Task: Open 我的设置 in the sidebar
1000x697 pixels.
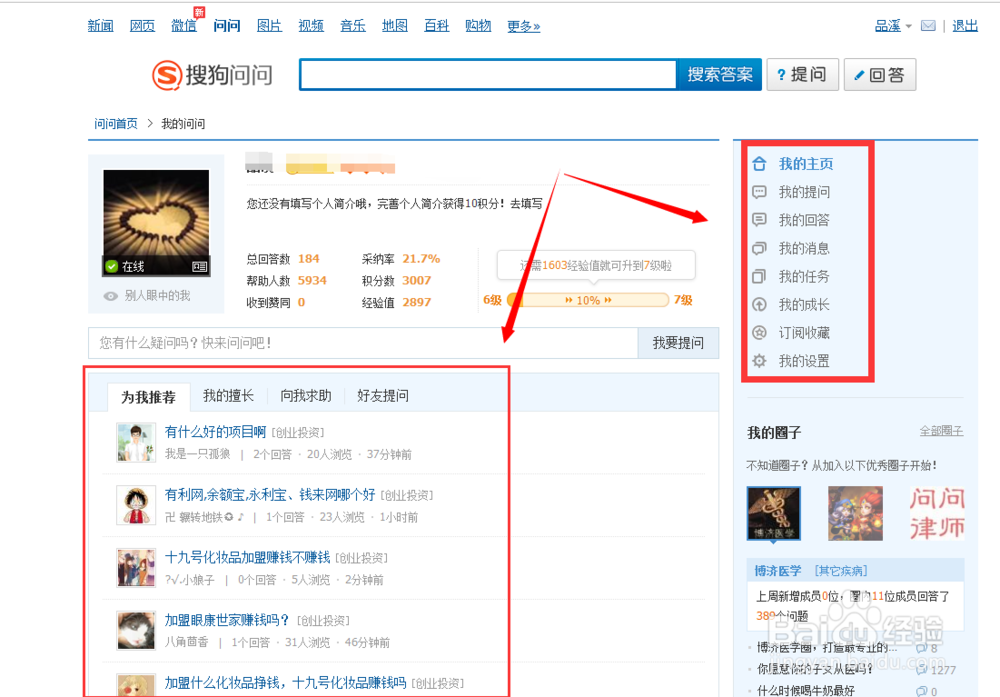Action: click(804, 361)
